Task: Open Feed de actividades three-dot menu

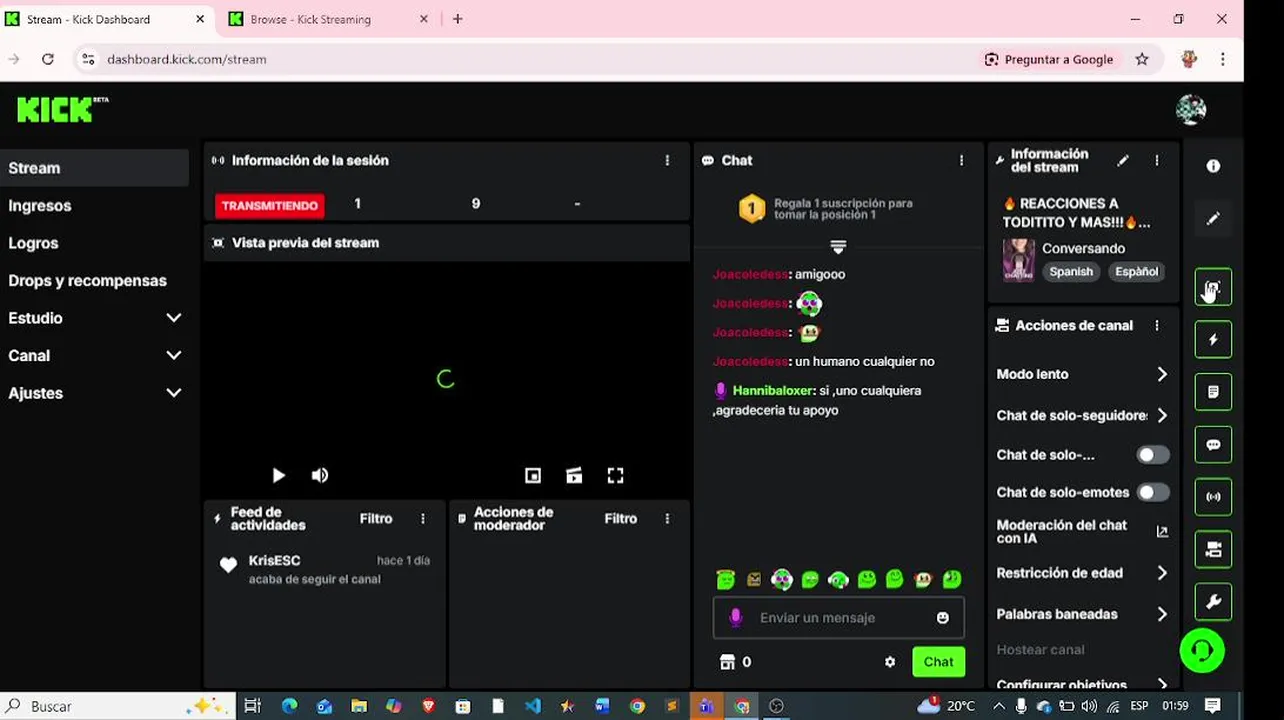Action: pyautogui.click(x=423, y=519)
